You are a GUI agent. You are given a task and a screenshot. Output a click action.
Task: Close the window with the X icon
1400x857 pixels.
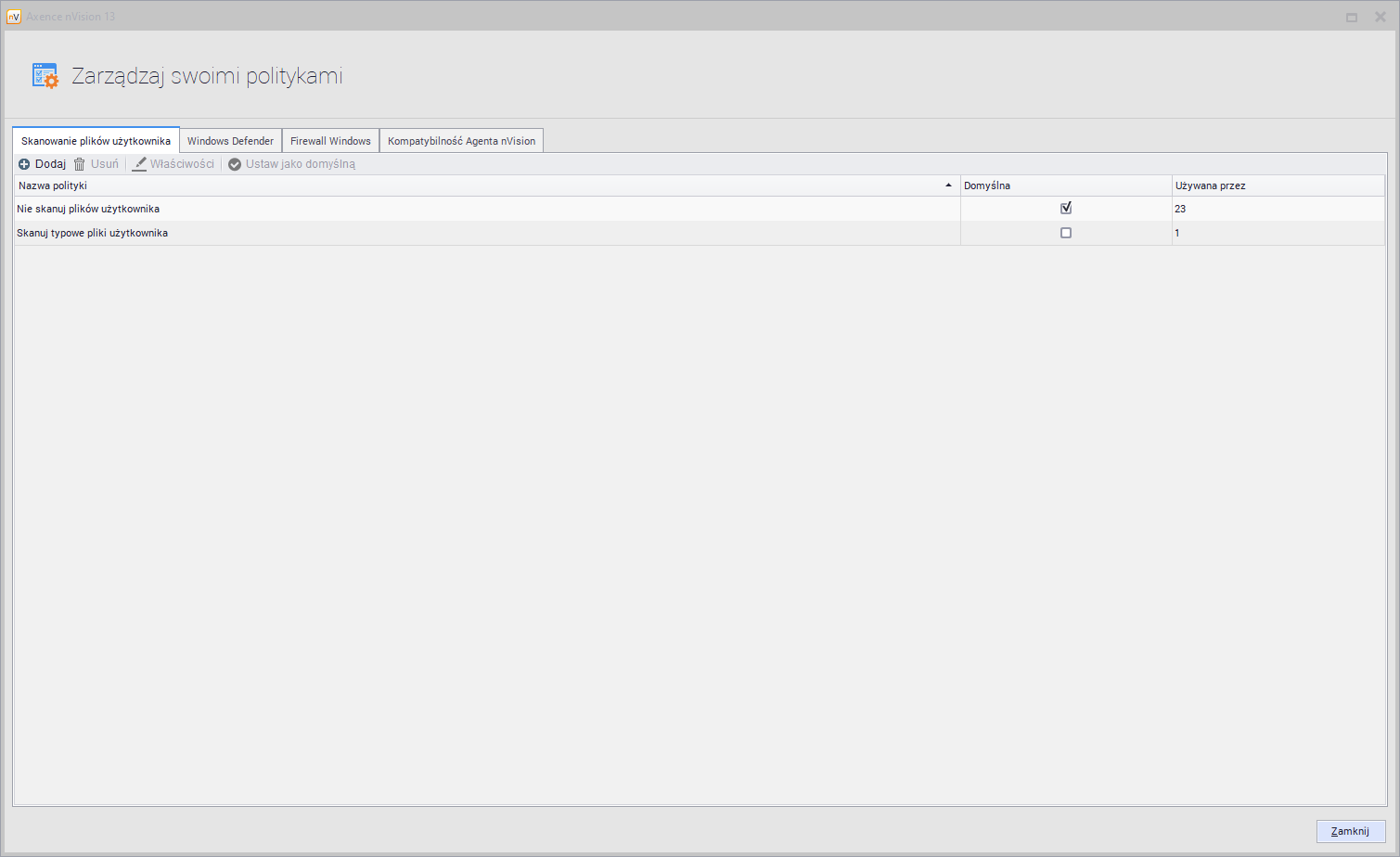click(1380, 17)
